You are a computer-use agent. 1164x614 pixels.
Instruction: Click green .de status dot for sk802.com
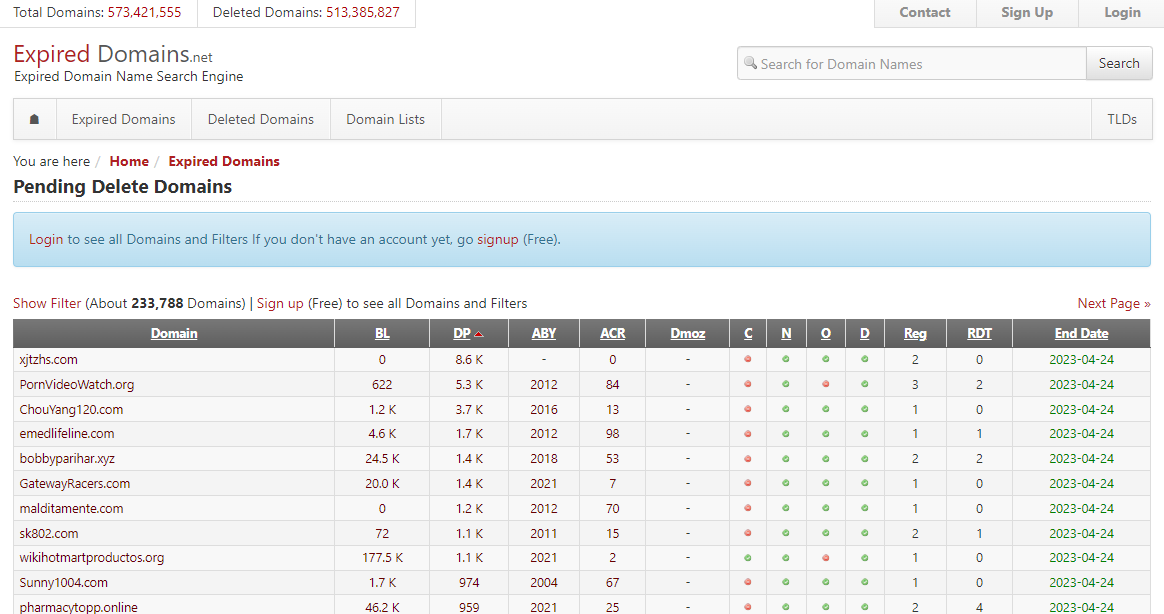click(864, 533)
